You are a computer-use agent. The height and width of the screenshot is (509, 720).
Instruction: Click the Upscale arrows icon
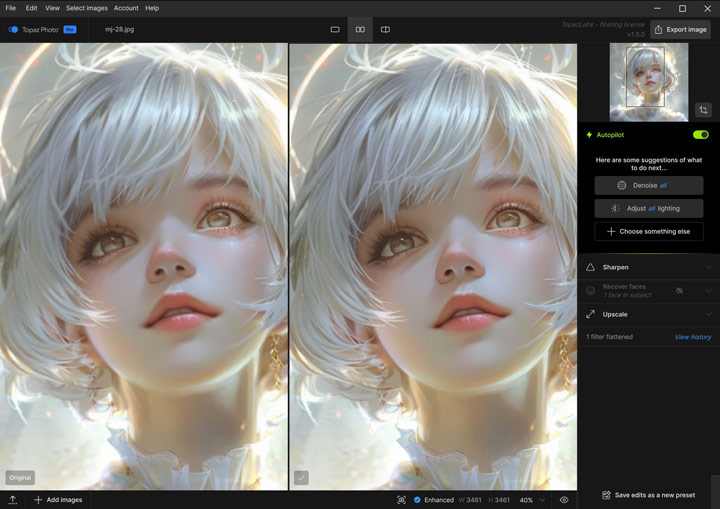(x=591, y=314)
